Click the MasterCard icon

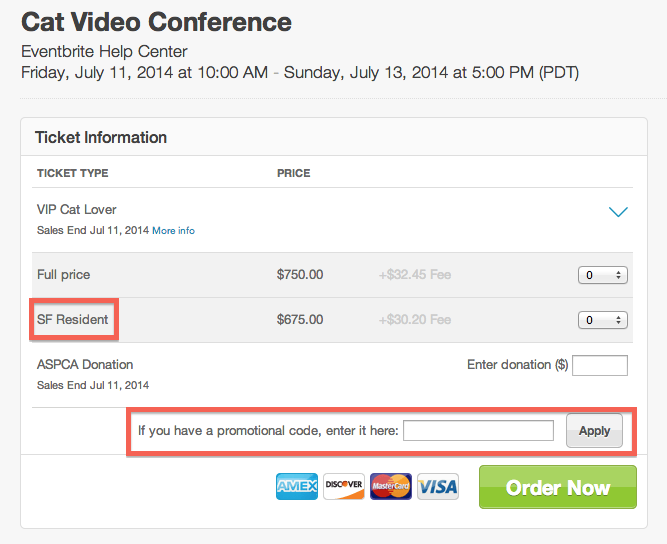point(391,486)
